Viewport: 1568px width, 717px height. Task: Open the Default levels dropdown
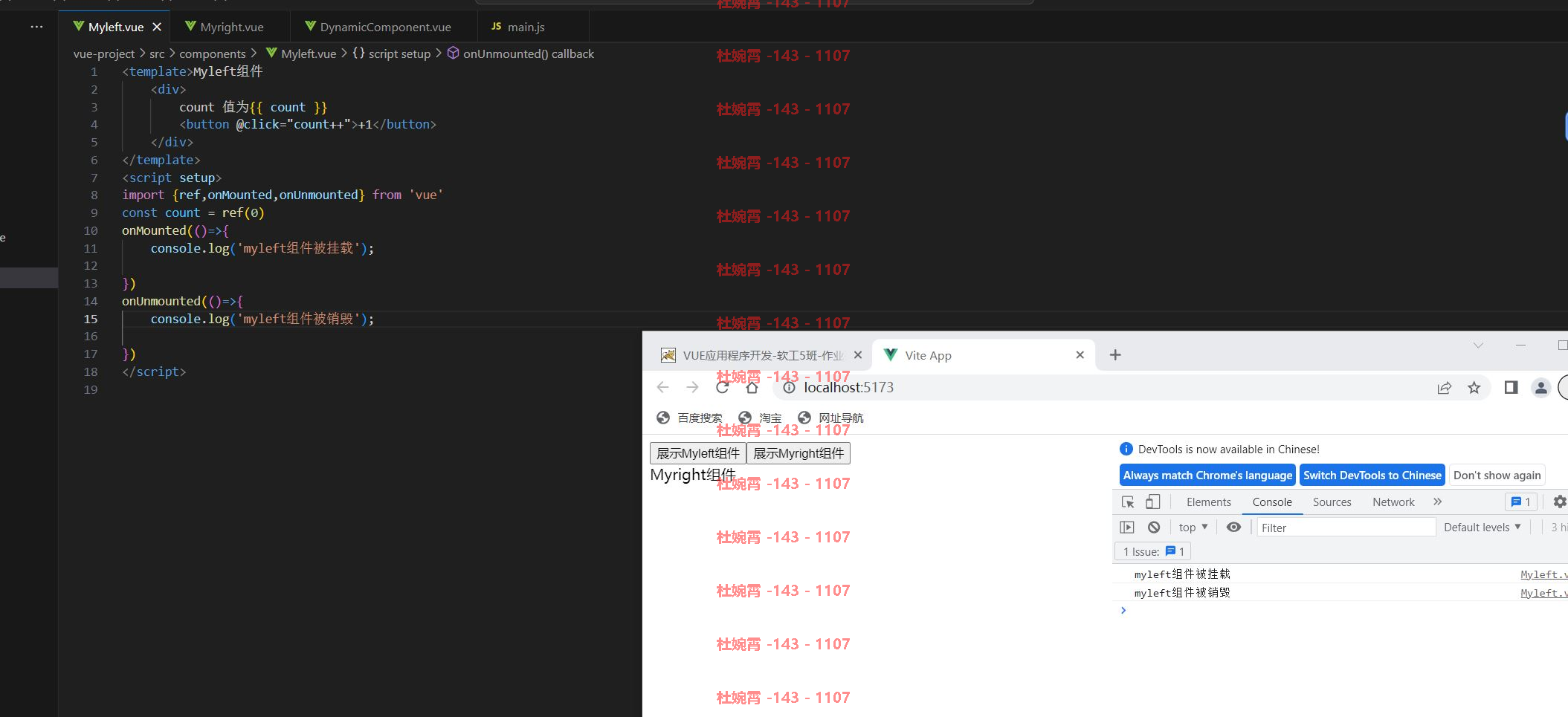tap(1482, 528)
